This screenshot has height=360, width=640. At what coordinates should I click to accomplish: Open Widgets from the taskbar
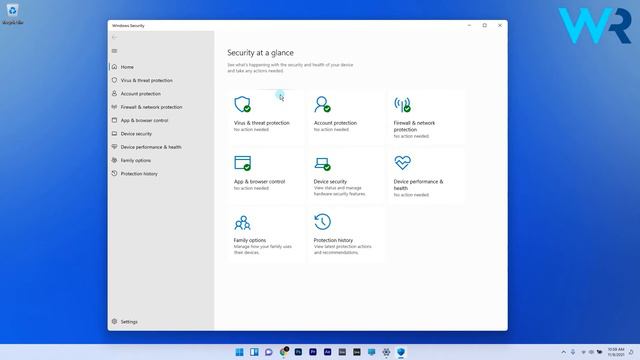coord(254,352)
